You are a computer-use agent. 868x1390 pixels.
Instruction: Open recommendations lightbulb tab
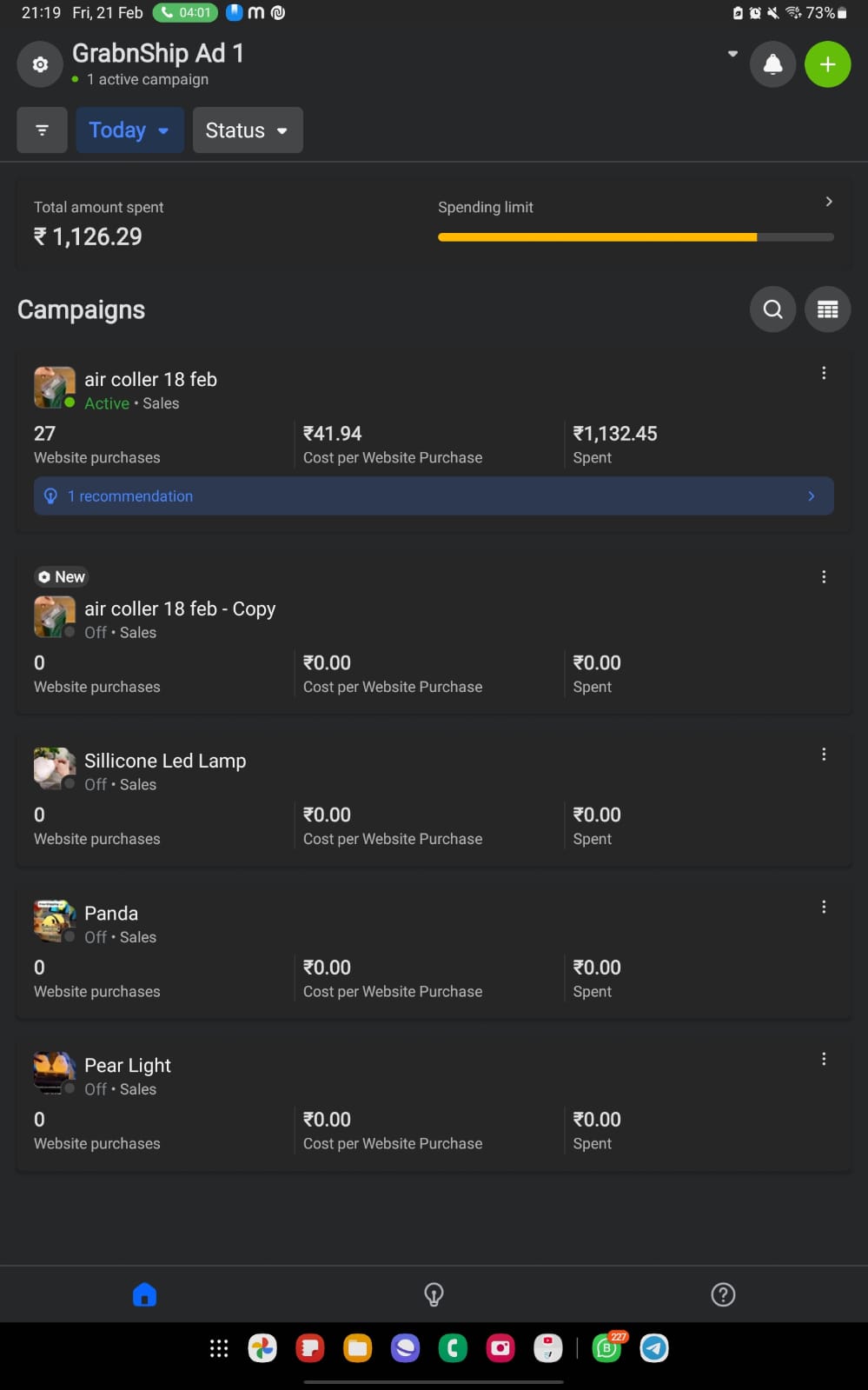point(434,1294)
